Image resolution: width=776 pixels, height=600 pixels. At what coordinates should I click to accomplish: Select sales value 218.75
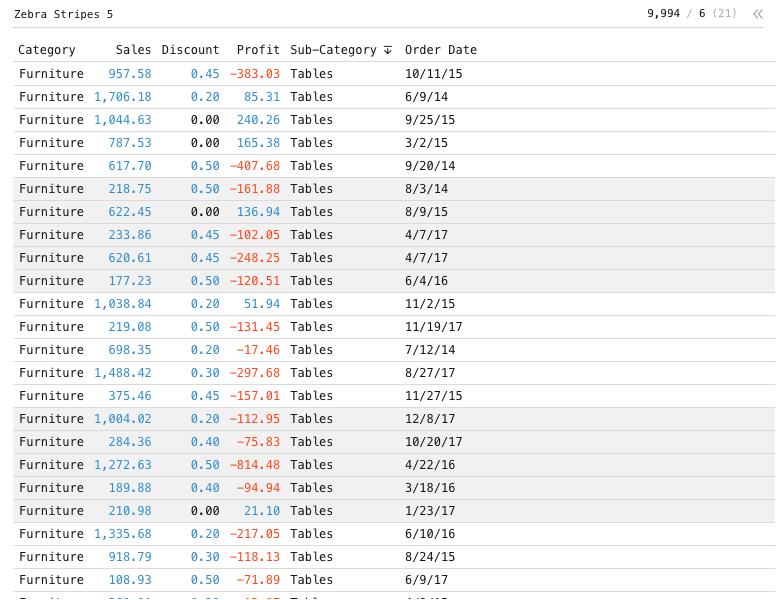point(130,189)
